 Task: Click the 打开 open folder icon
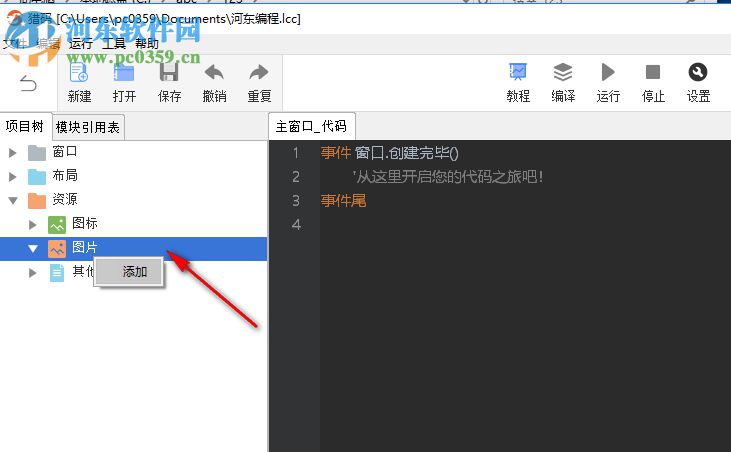tap(124, 72)
